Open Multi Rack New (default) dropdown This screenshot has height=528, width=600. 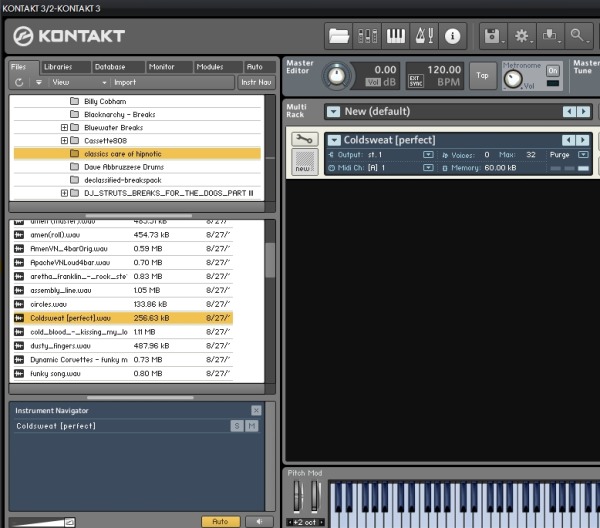(x=333, y=112)
